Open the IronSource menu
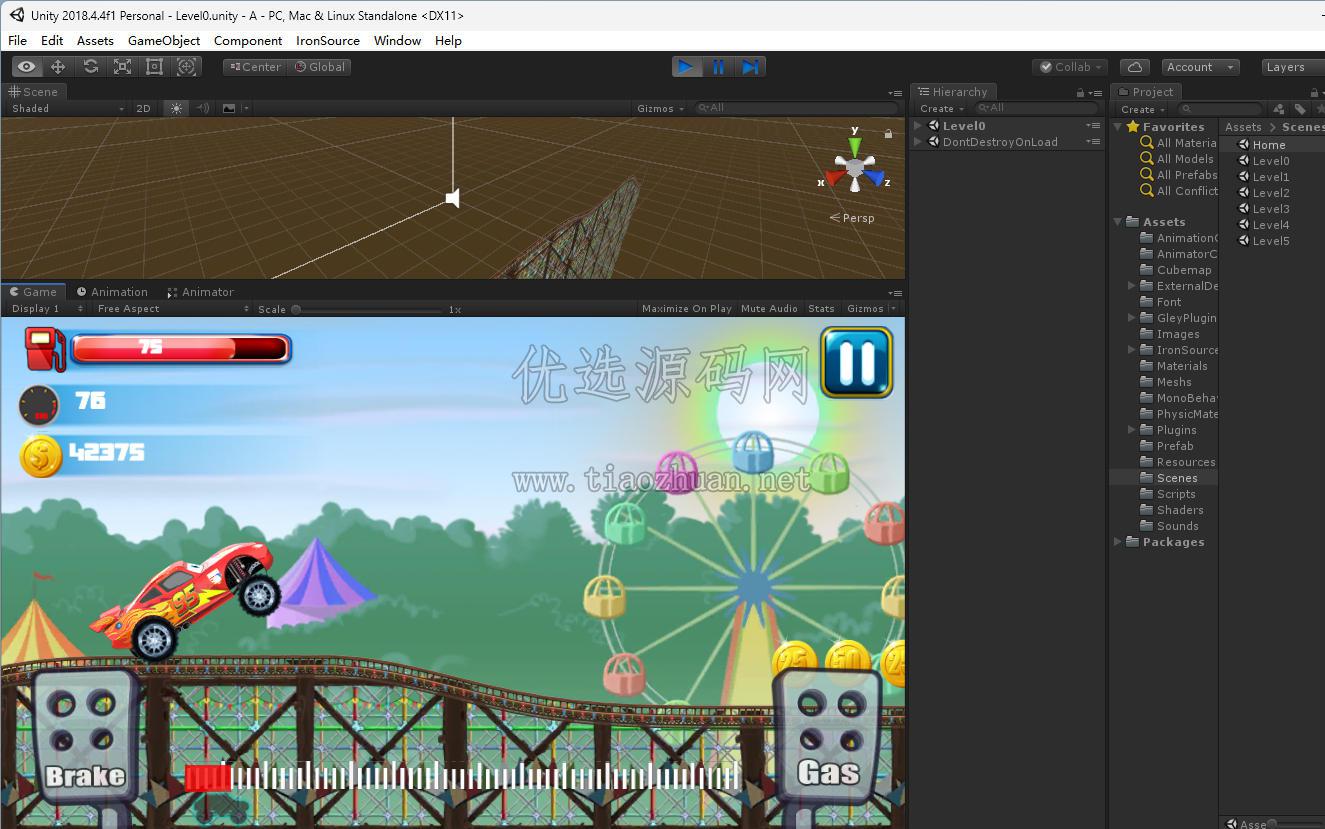Image resolution: width=1325 pixels, height=829 pixels. pyautogui.click(x=328, y=40)
